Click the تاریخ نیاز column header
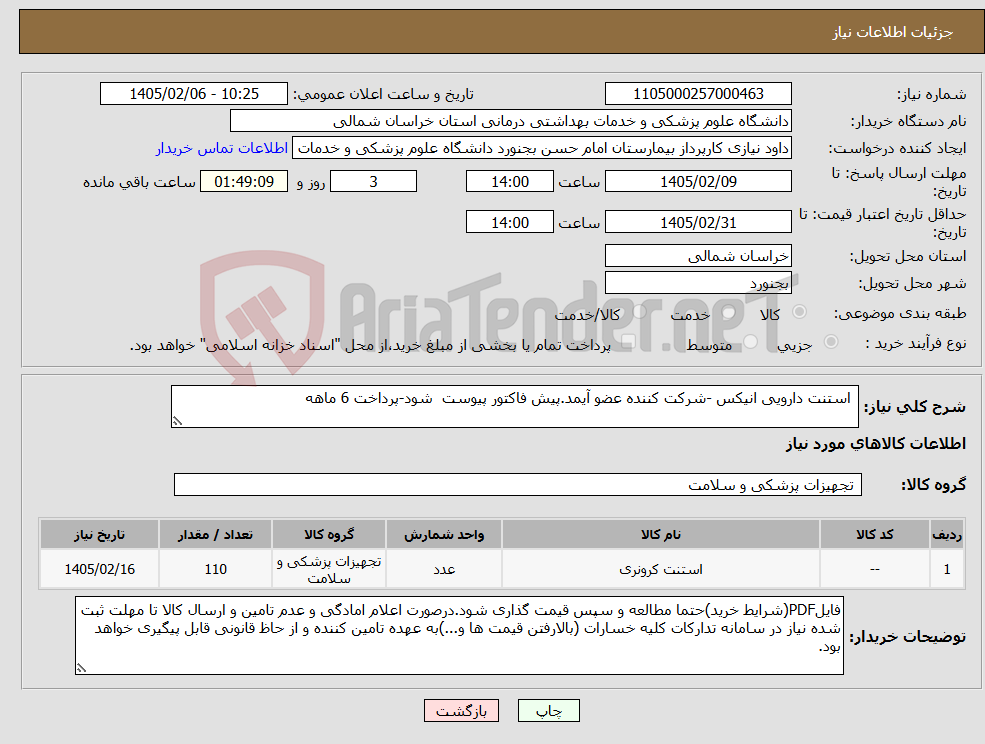 coord(99,534)
